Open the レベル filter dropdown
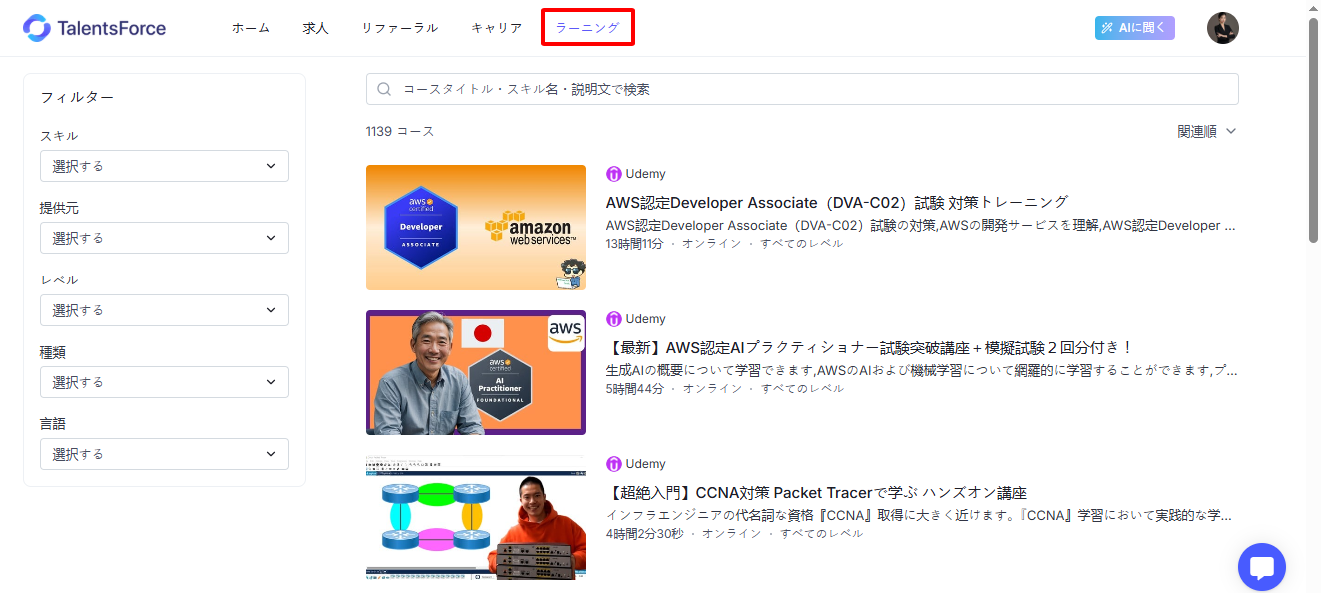The width and height of the screenshot is (1321, 593). point(164,310)
